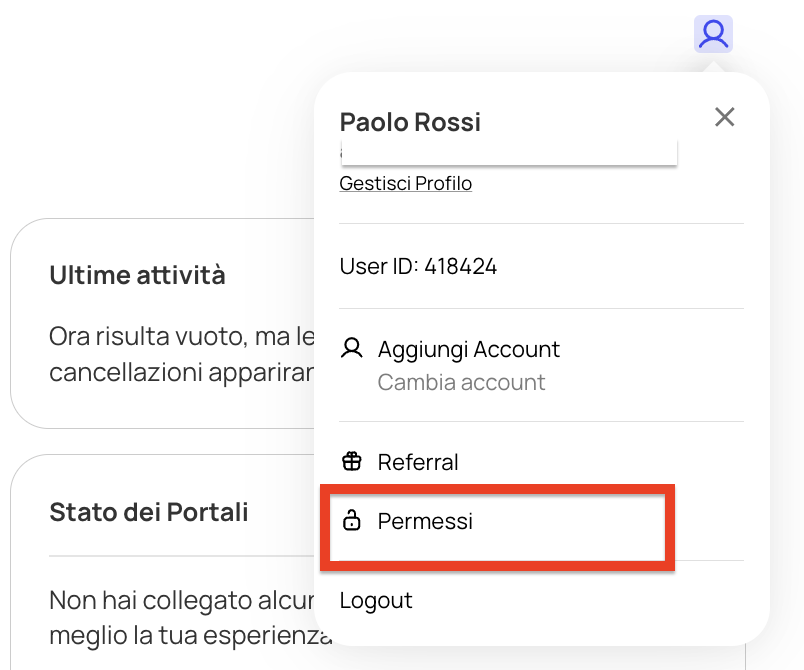
Task: Open the Permessi menu entry
Action: [425, 521]
